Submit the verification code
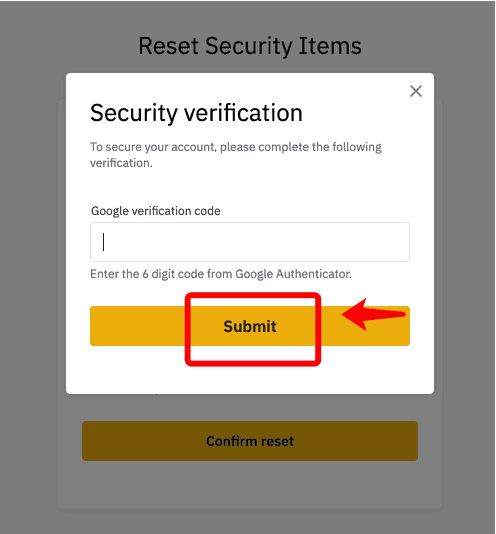The width and height of the screenshot is (496, 534). point(250,326)
